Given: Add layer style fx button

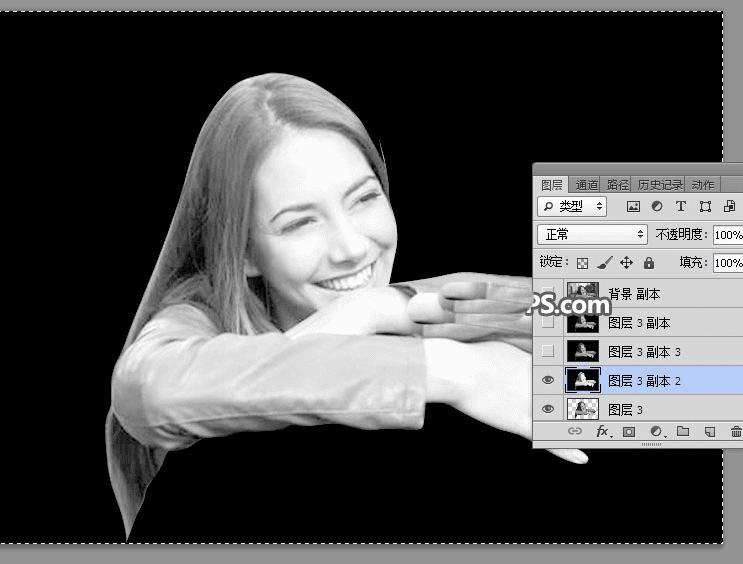Looking at the screenshot, I should coord(603,431).
